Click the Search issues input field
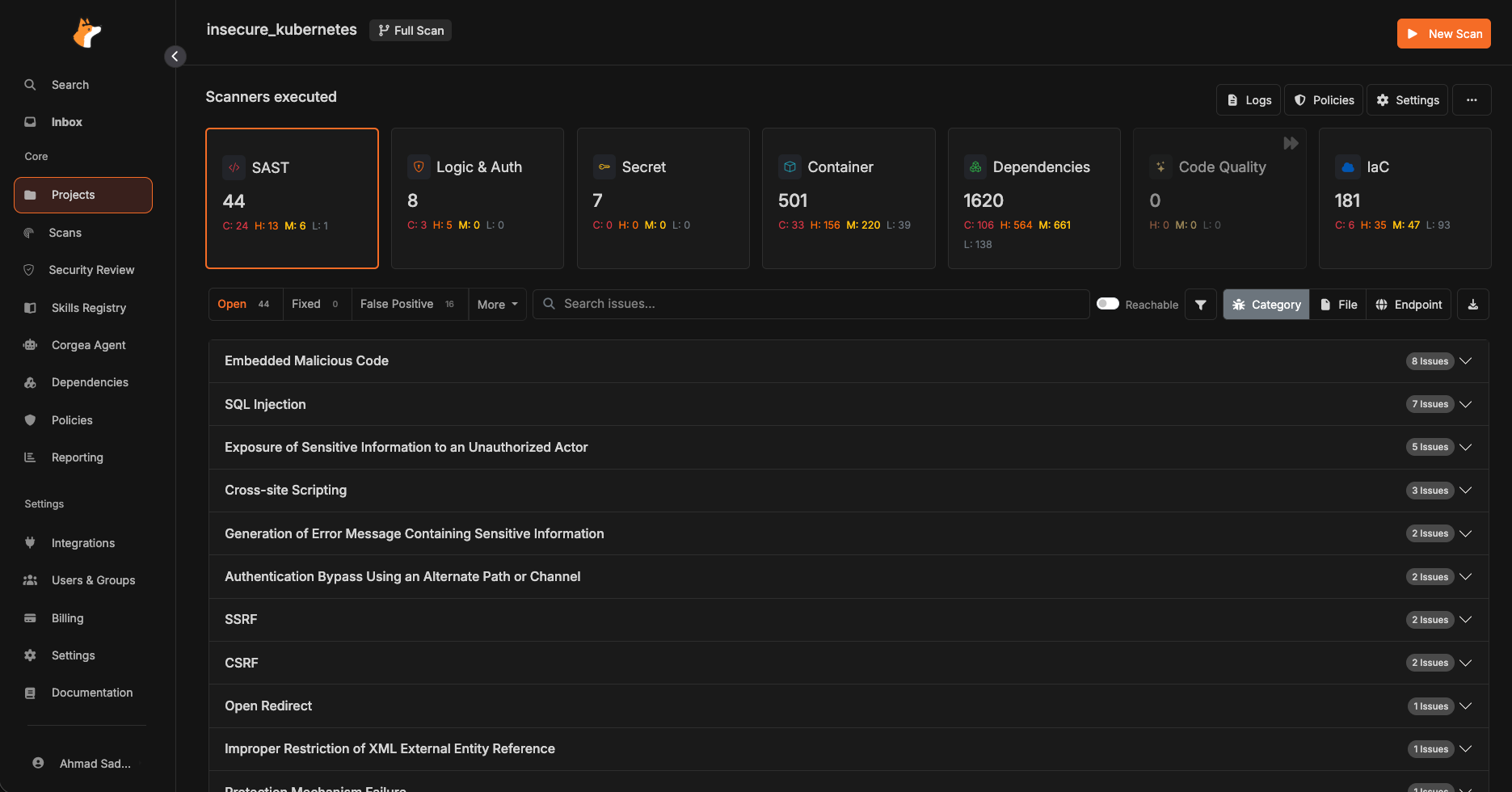 (811, 304)
